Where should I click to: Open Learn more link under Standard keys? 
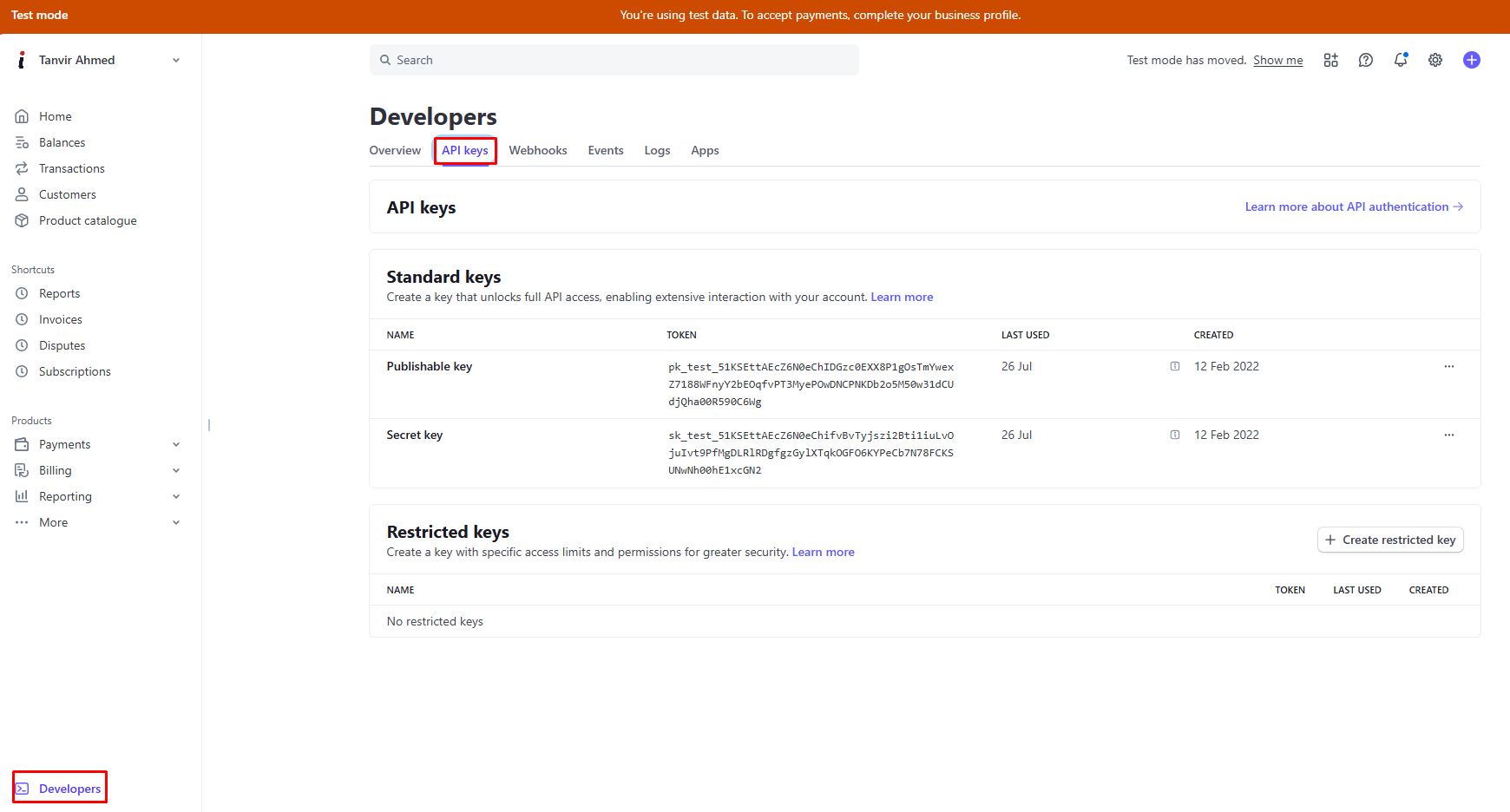[x=902, y=297]
